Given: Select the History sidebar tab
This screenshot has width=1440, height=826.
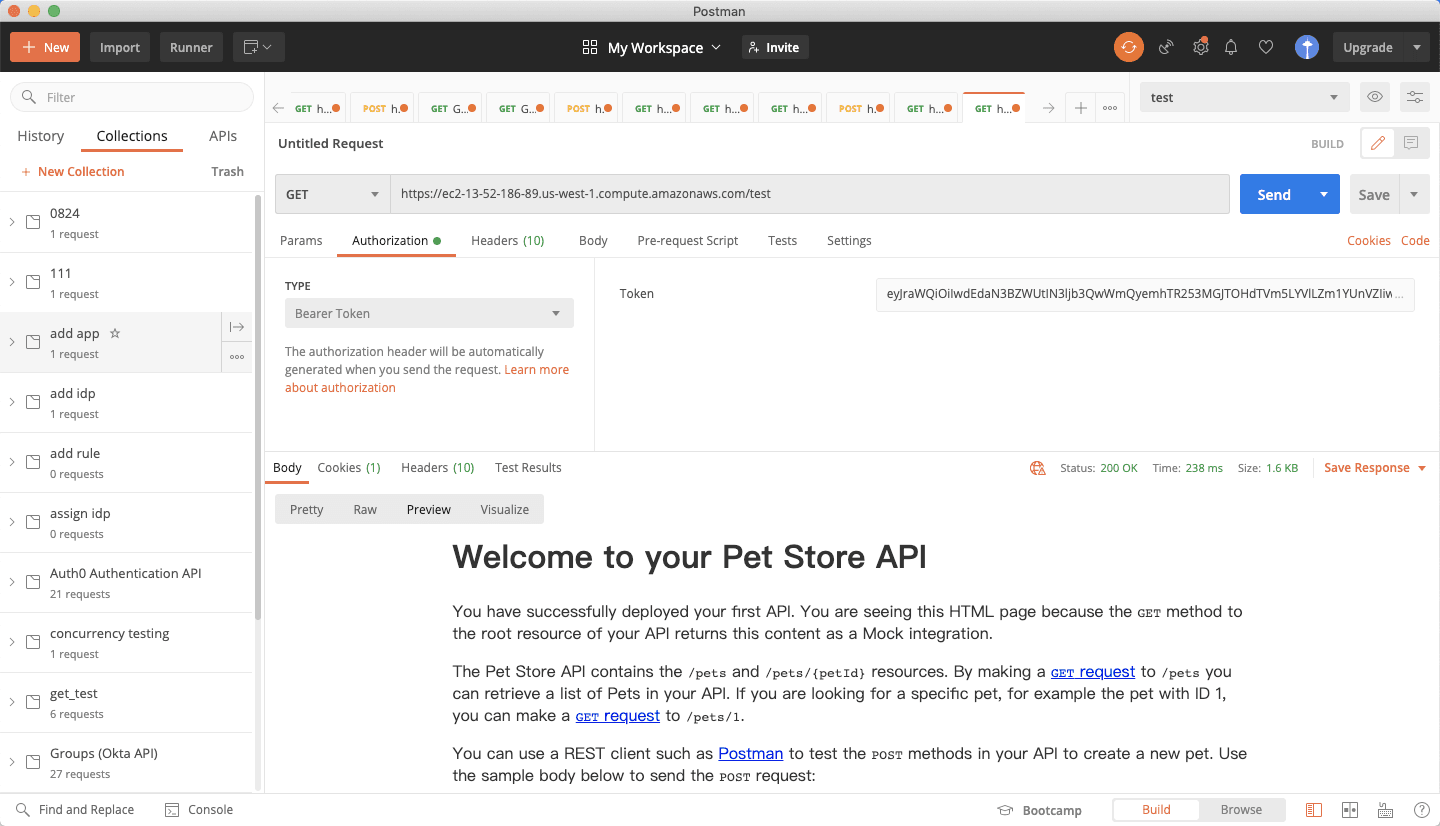Looking at the screenshot, I should [41, 136].
